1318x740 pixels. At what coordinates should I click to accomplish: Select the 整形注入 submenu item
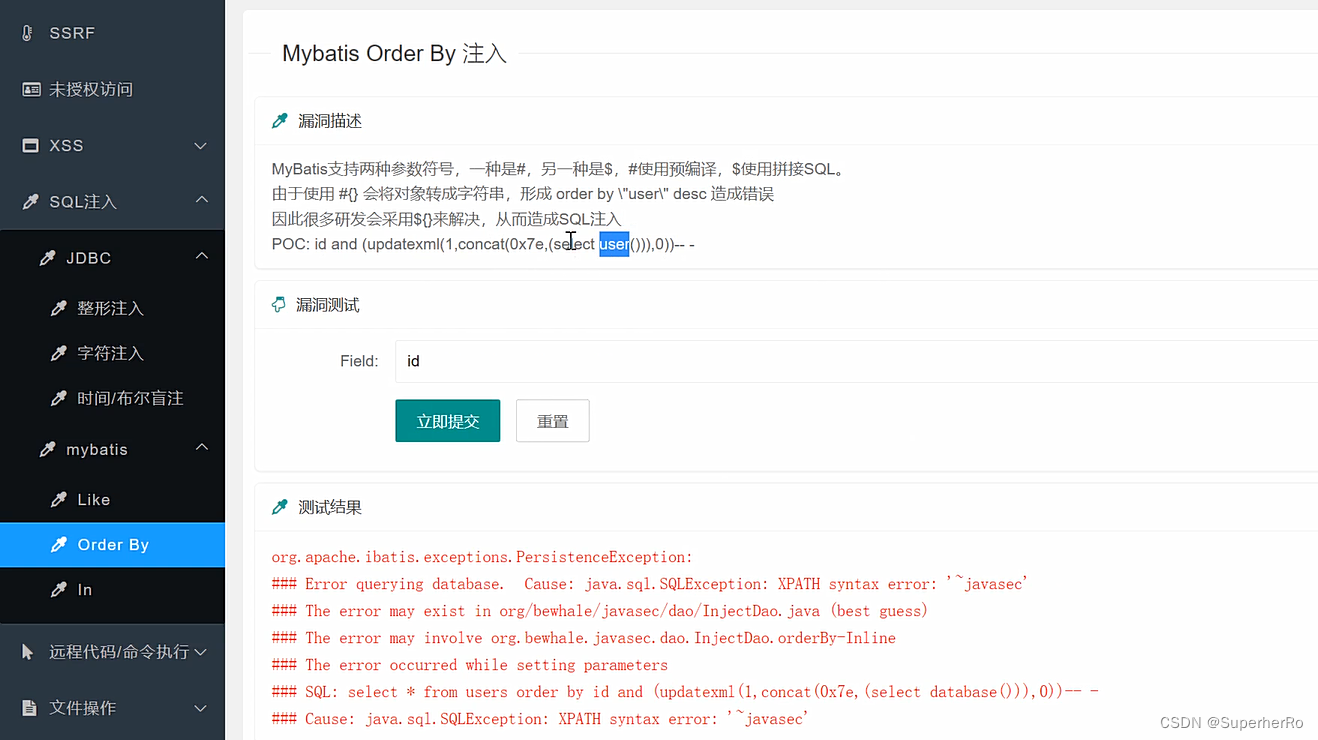[112, 309]
